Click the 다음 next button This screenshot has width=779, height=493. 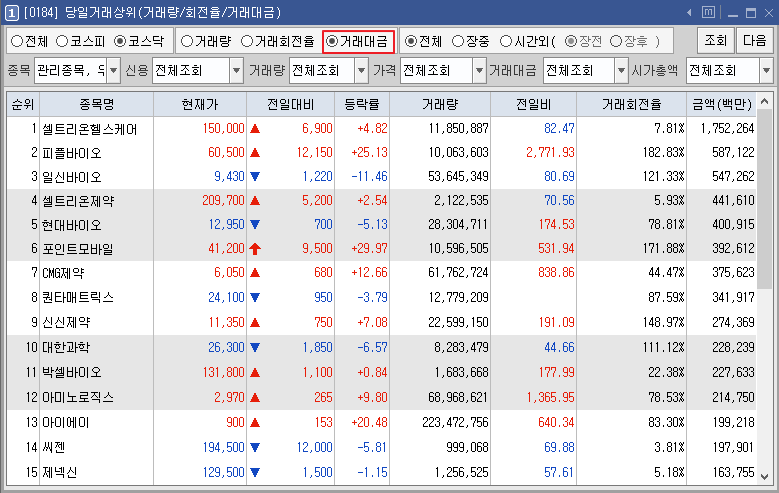click(x=755, y=40)
